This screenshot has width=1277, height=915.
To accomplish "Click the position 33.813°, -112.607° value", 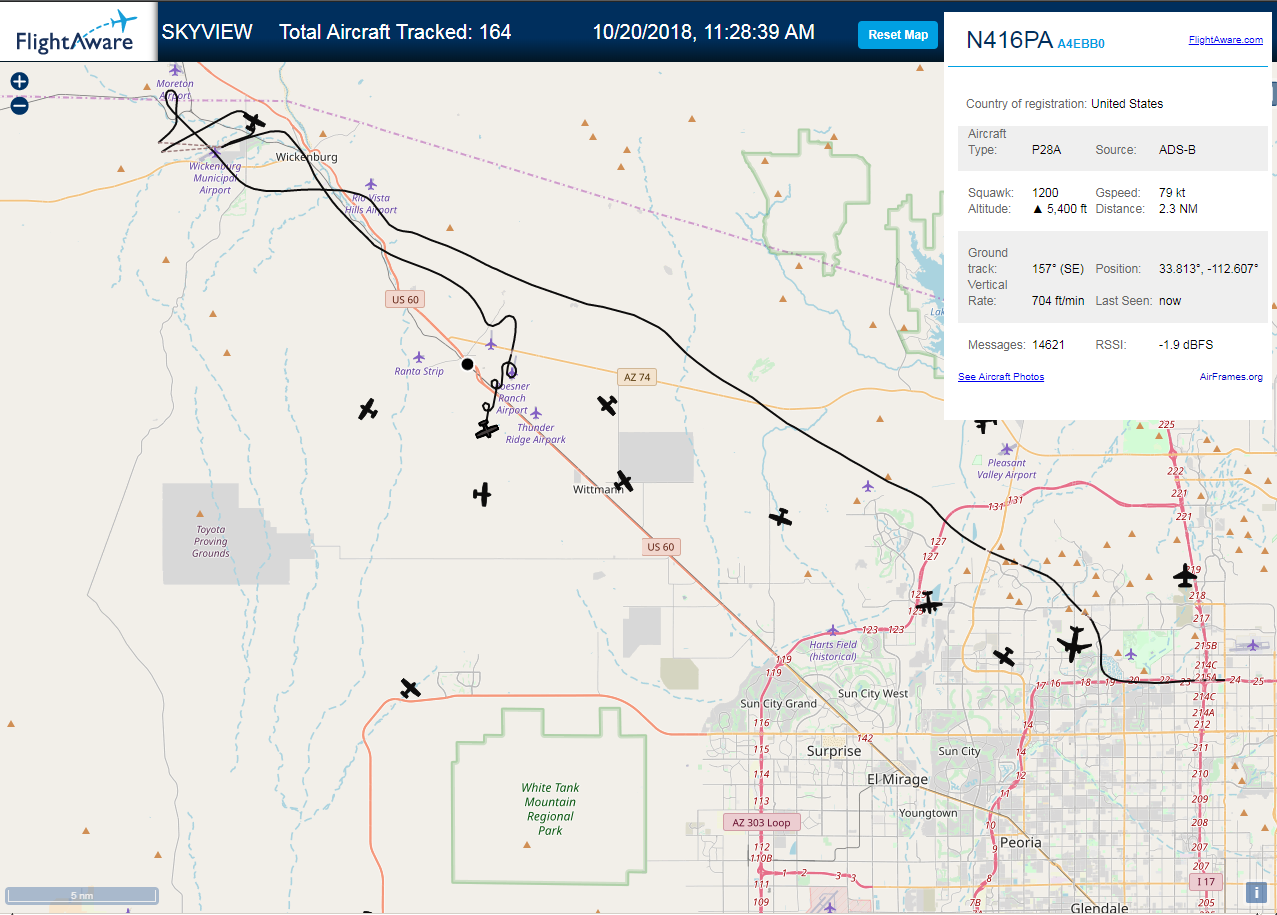I will 1208,269.
